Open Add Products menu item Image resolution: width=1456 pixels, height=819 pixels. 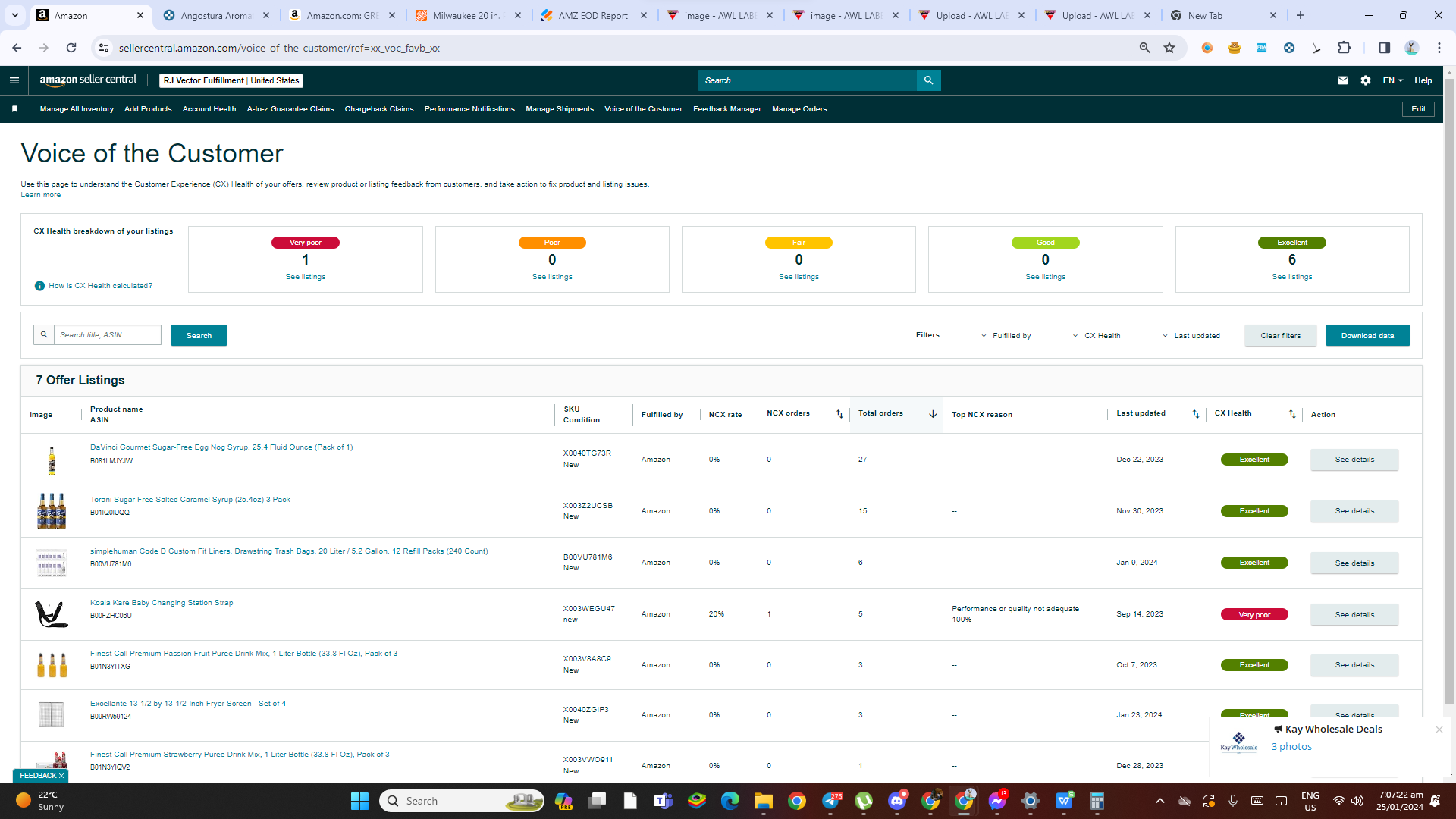pos(148,109)
